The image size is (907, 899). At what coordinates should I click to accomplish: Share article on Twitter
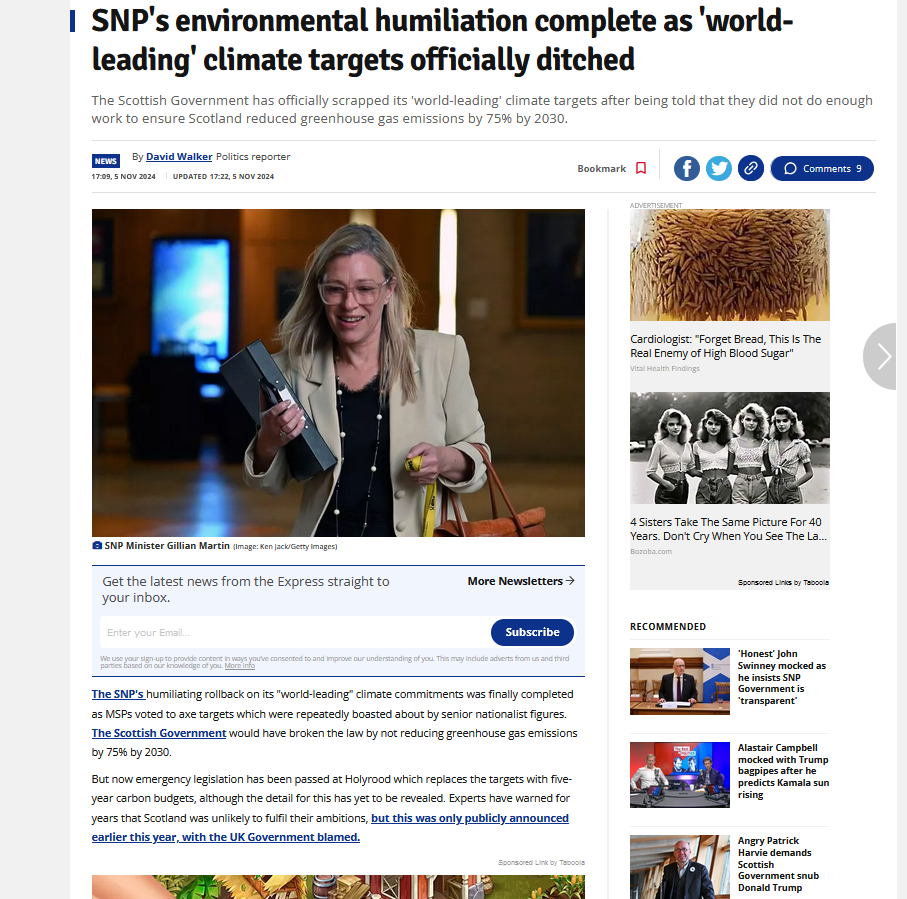point(718,168)
